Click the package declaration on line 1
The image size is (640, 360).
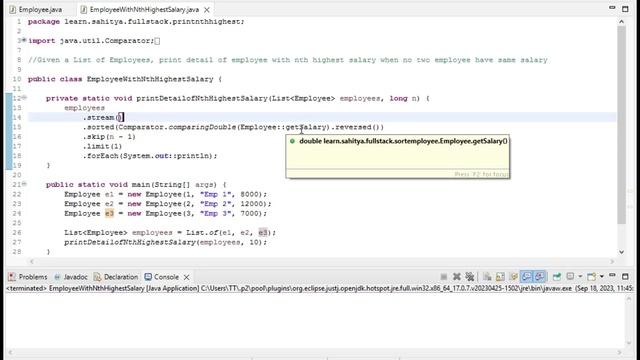pos(136,22)
